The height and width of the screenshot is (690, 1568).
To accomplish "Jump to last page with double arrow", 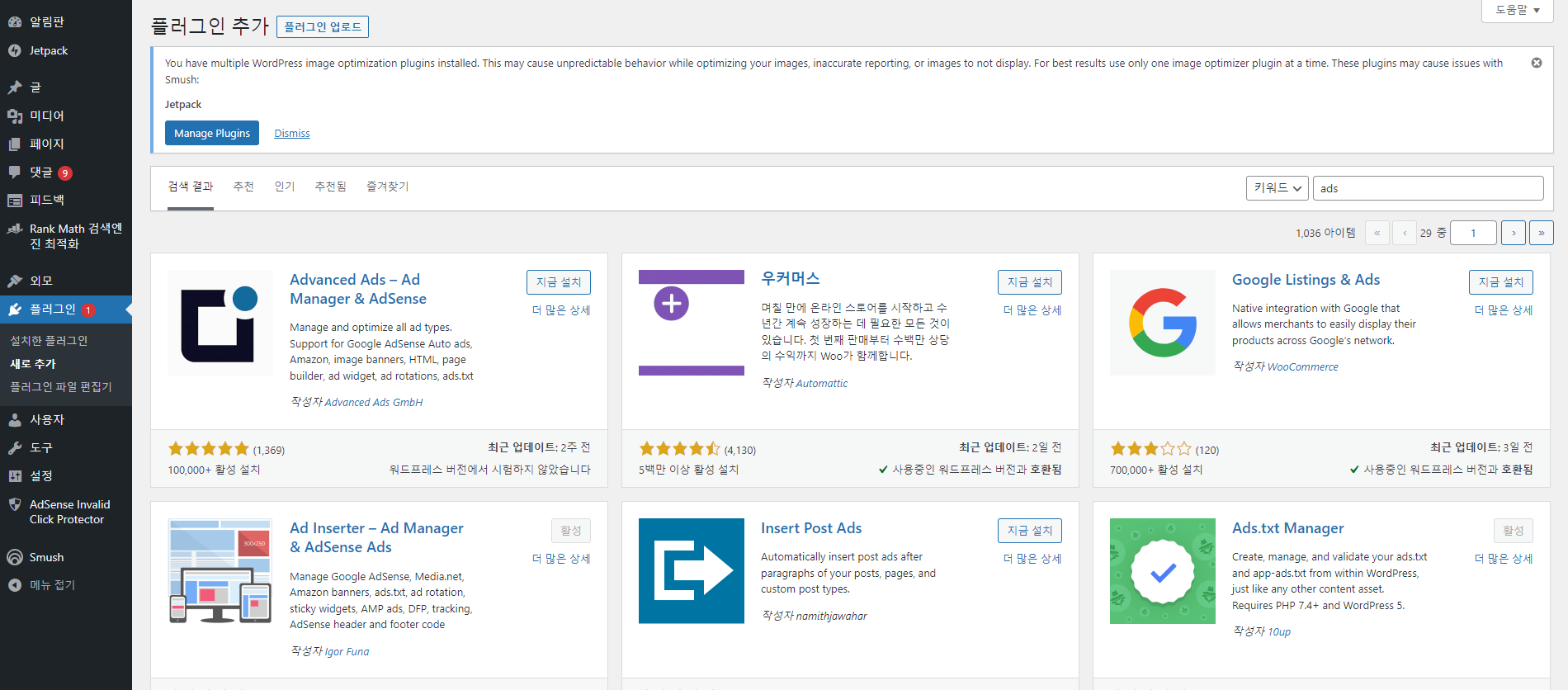I will (1542, 233).
